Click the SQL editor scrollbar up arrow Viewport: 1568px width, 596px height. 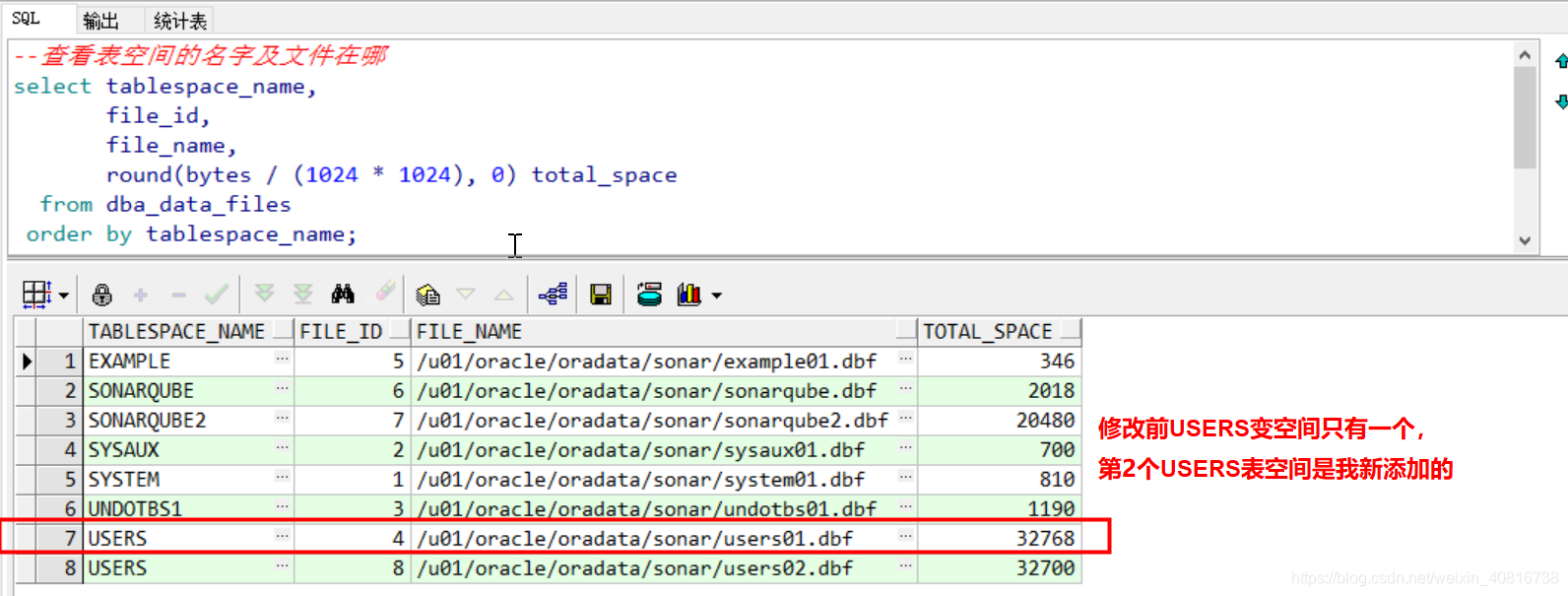(1525, 54)
